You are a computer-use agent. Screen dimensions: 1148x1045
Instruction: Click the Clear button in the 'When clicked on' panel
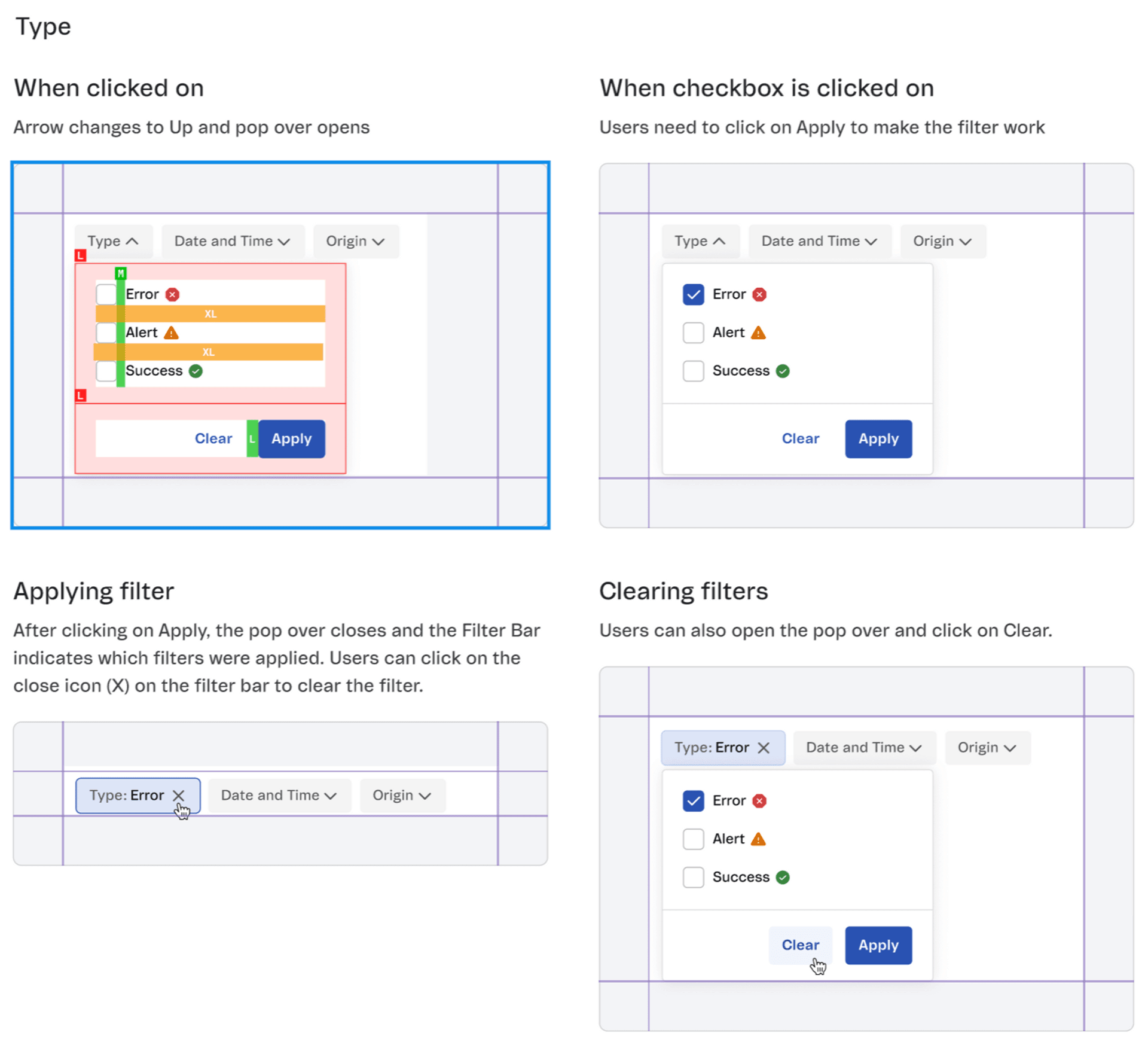213,438
